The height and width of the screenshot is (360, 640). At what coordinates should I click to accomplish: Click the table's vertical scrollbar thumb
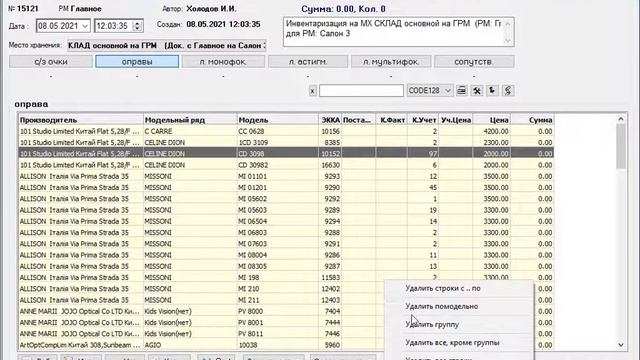[x=621, y=146]
